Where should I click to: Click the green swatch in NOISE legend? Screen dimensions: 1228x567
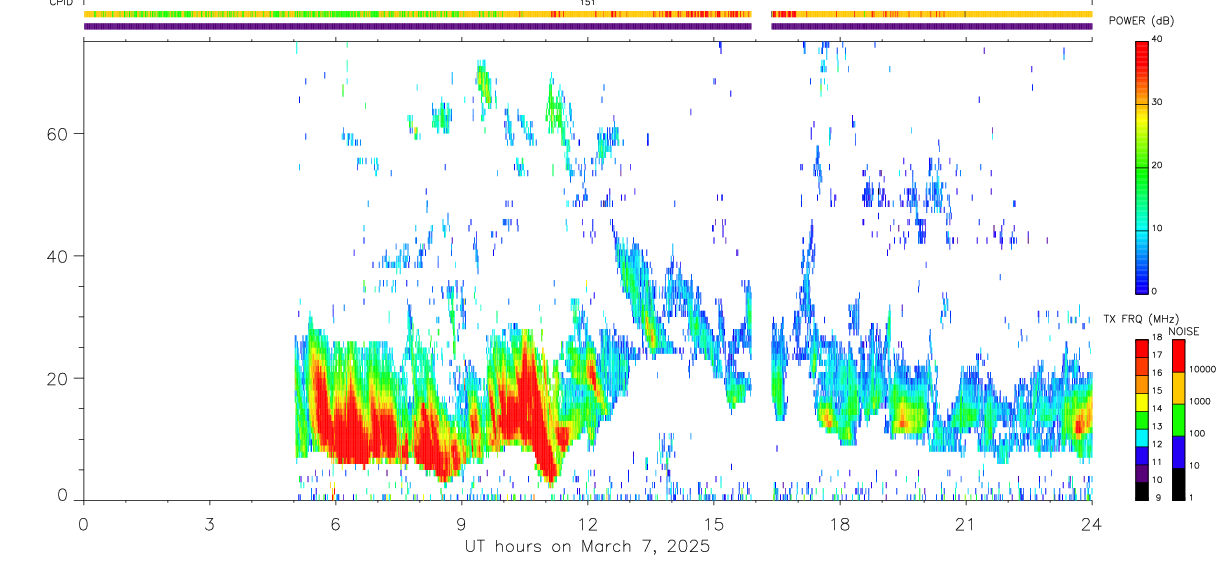1177,420
